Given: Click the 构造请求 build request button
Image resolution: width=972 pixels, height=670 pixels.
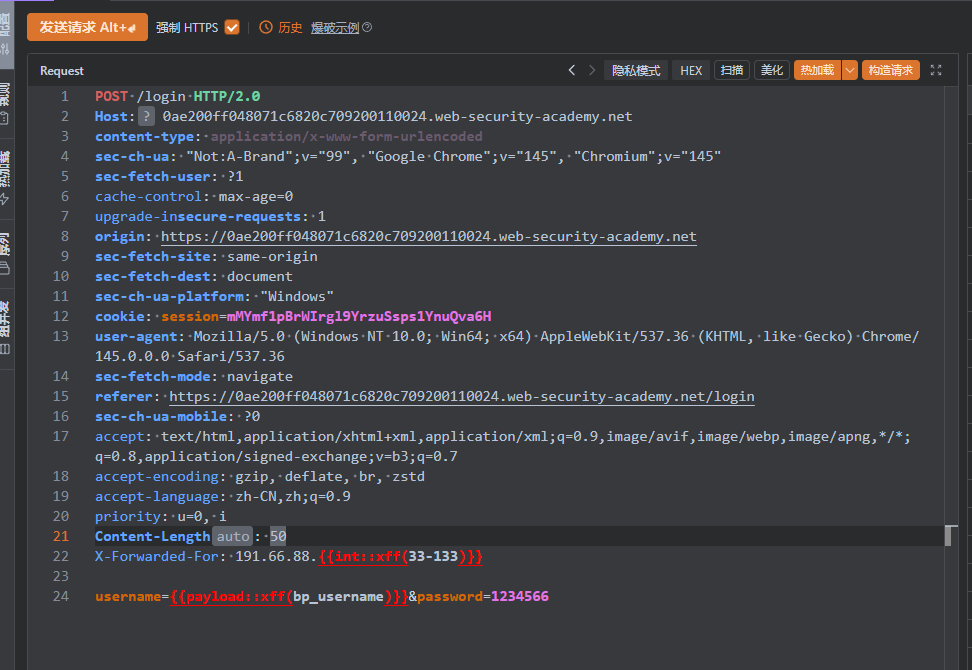Looking at the screenshot, I should tap(890, 70).
